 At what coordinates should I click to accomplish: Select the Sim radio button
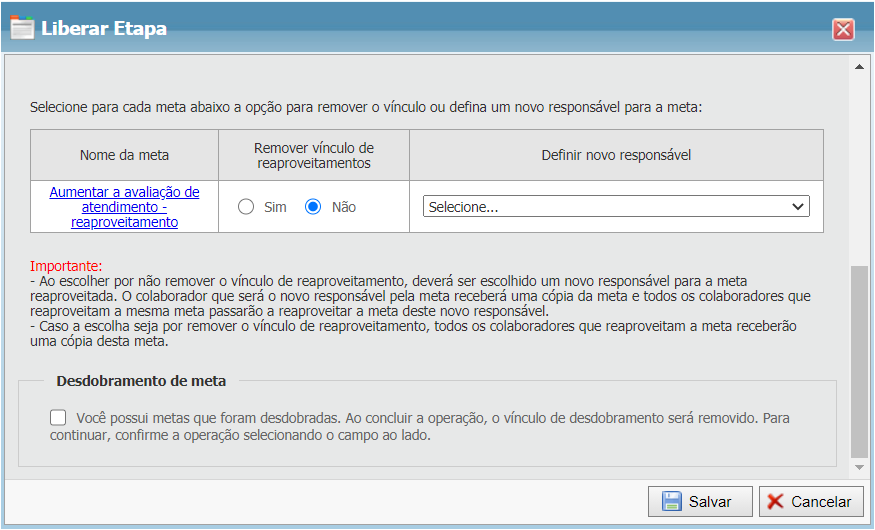click(x=246, y=207)
